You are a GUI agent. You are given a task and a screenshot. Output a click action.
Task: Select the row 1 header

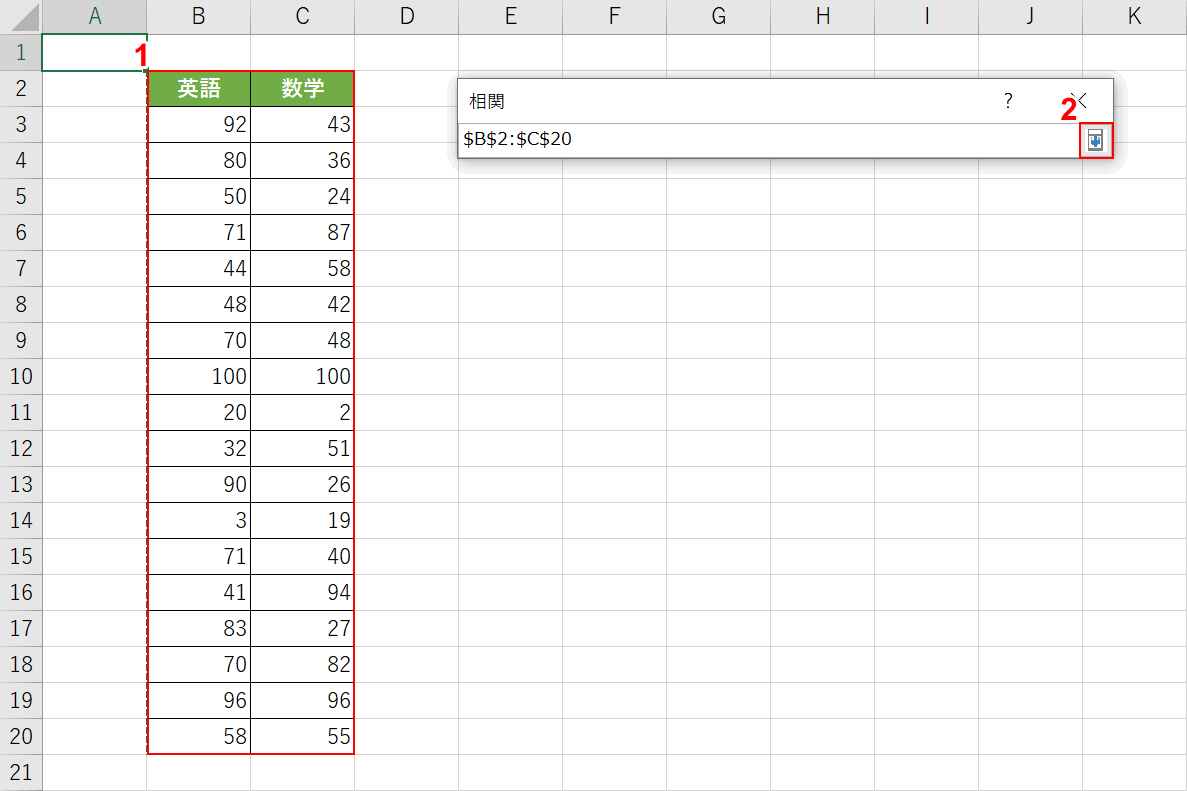(21, 53)
